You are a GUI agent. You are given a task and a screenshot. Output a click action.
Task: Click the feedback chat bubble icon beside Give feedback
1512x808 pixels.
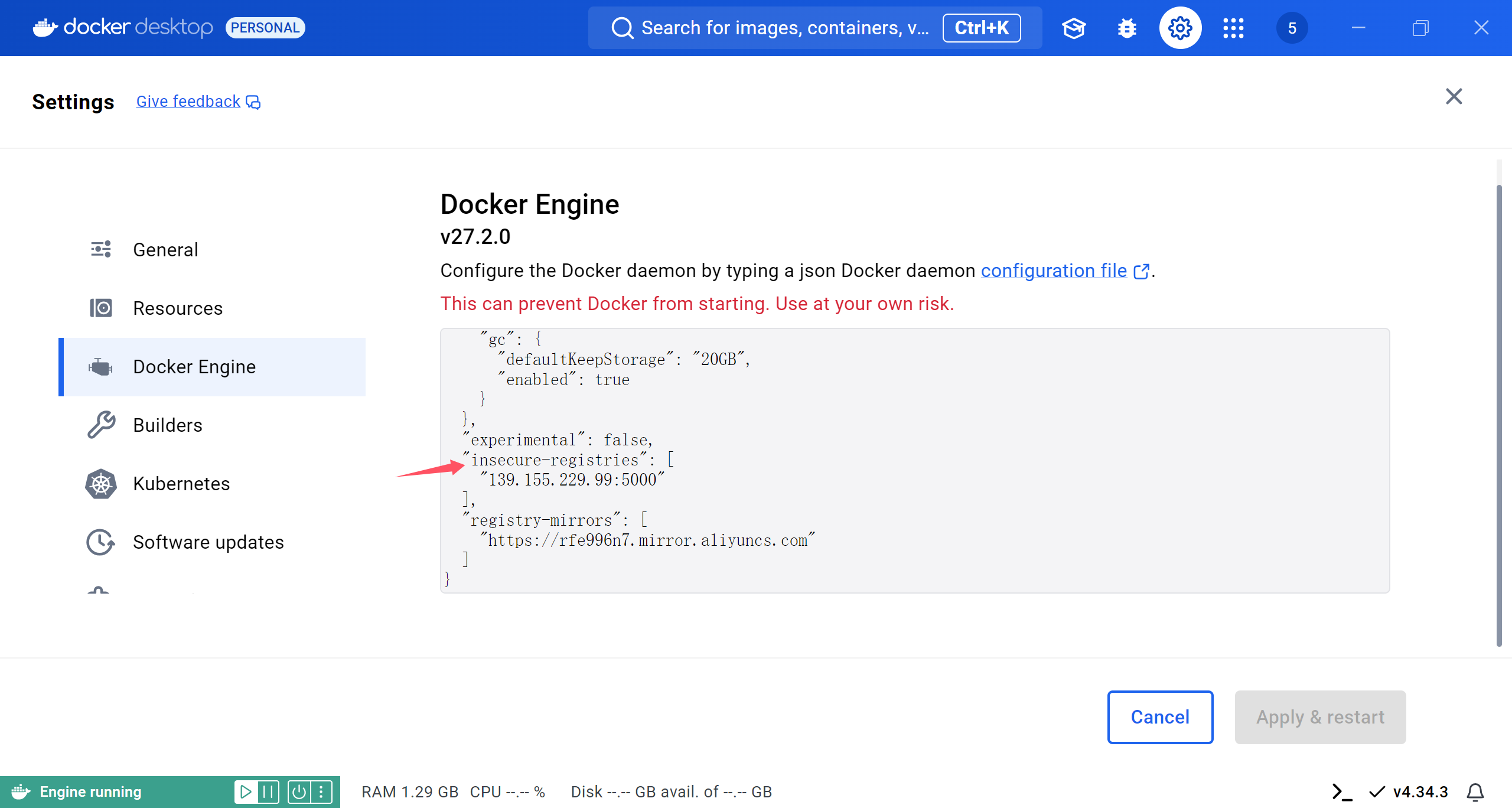(253, 102)
